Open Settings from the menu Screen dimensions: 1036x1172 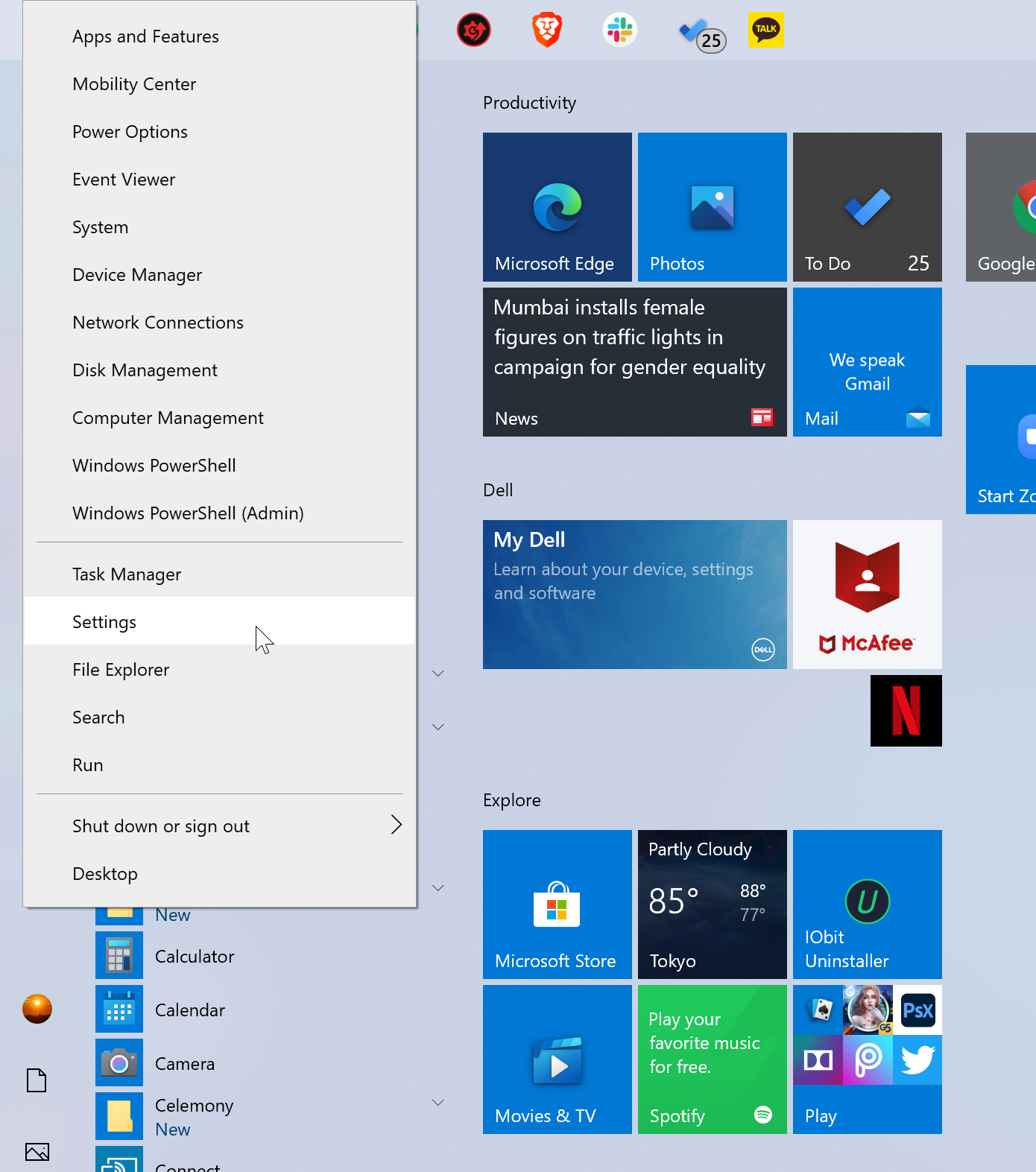click(219, 622)
